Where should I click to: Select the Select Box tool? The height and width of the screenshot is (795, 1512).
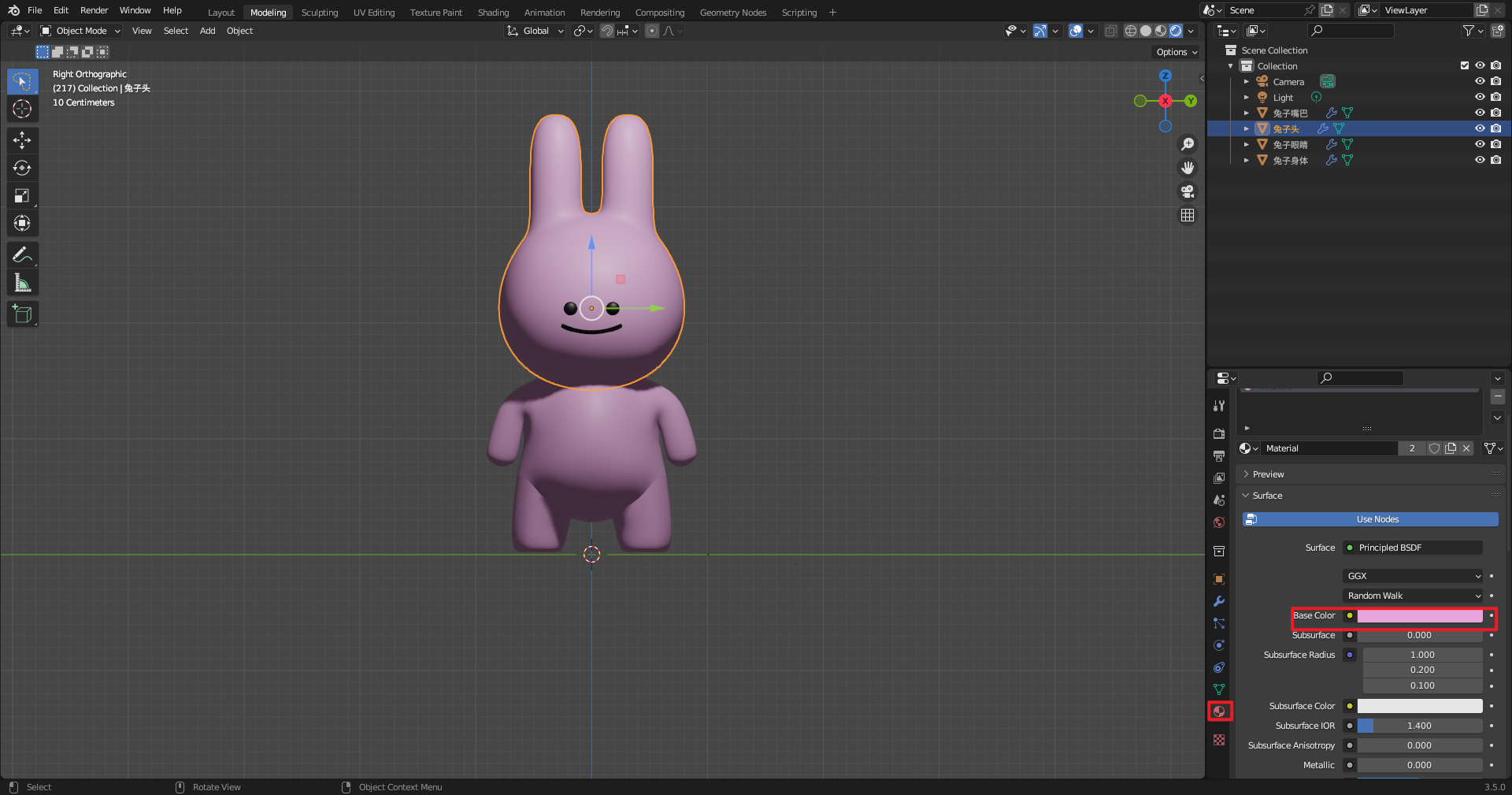(22, 81)
